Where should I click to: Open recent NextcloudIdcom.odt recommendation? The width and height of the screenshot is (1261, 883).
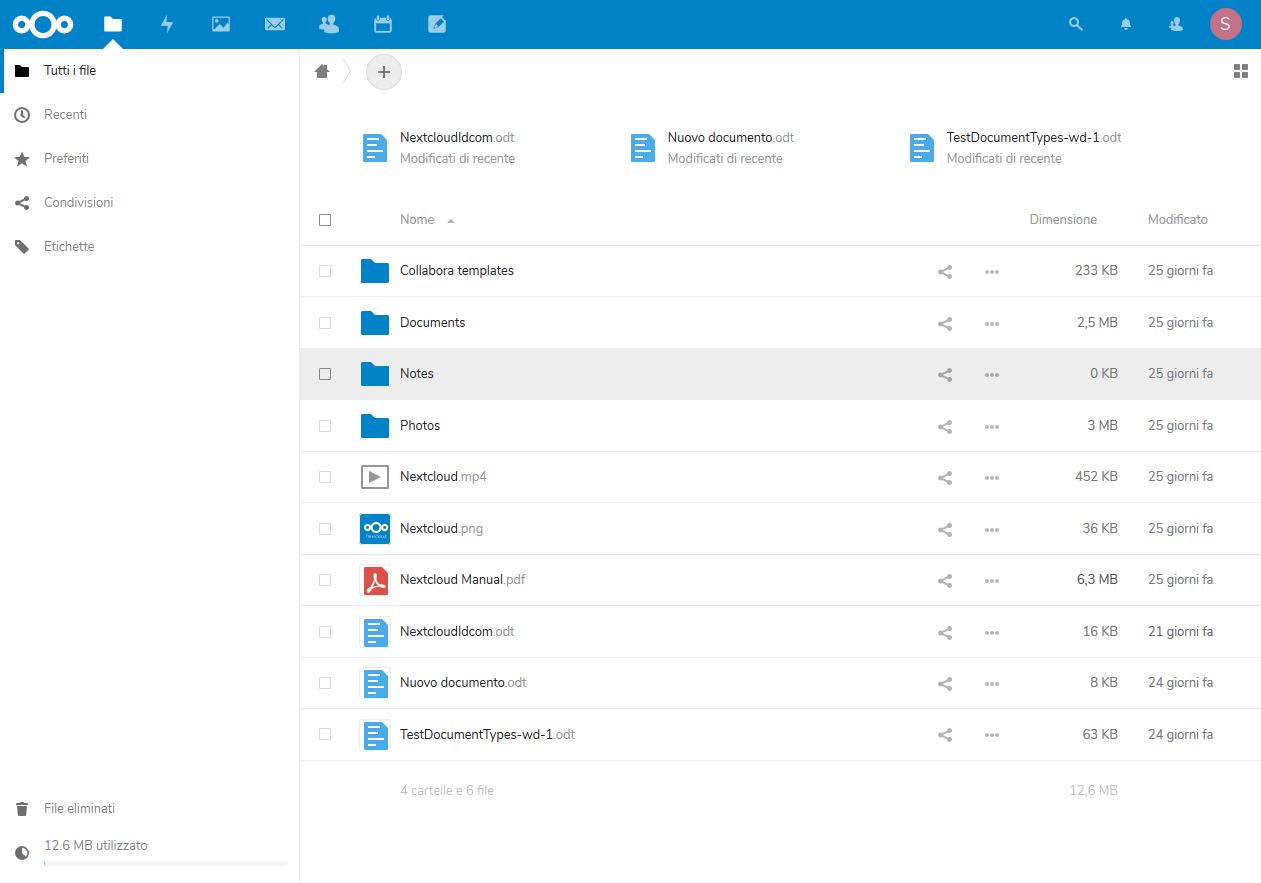(x=438, y=148)
